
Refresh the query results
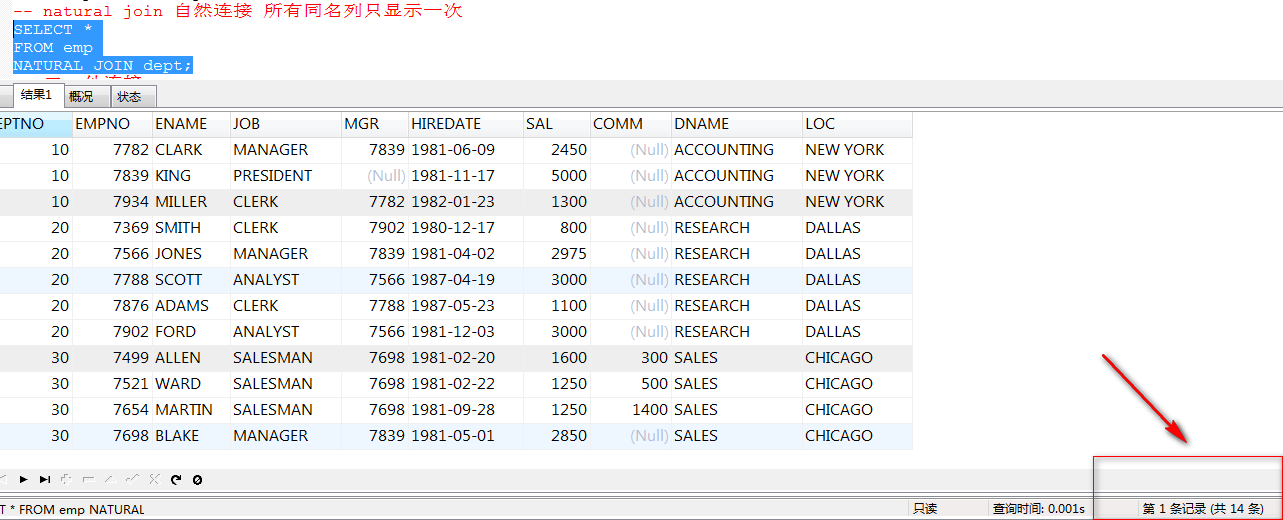[x=176, y=480]
